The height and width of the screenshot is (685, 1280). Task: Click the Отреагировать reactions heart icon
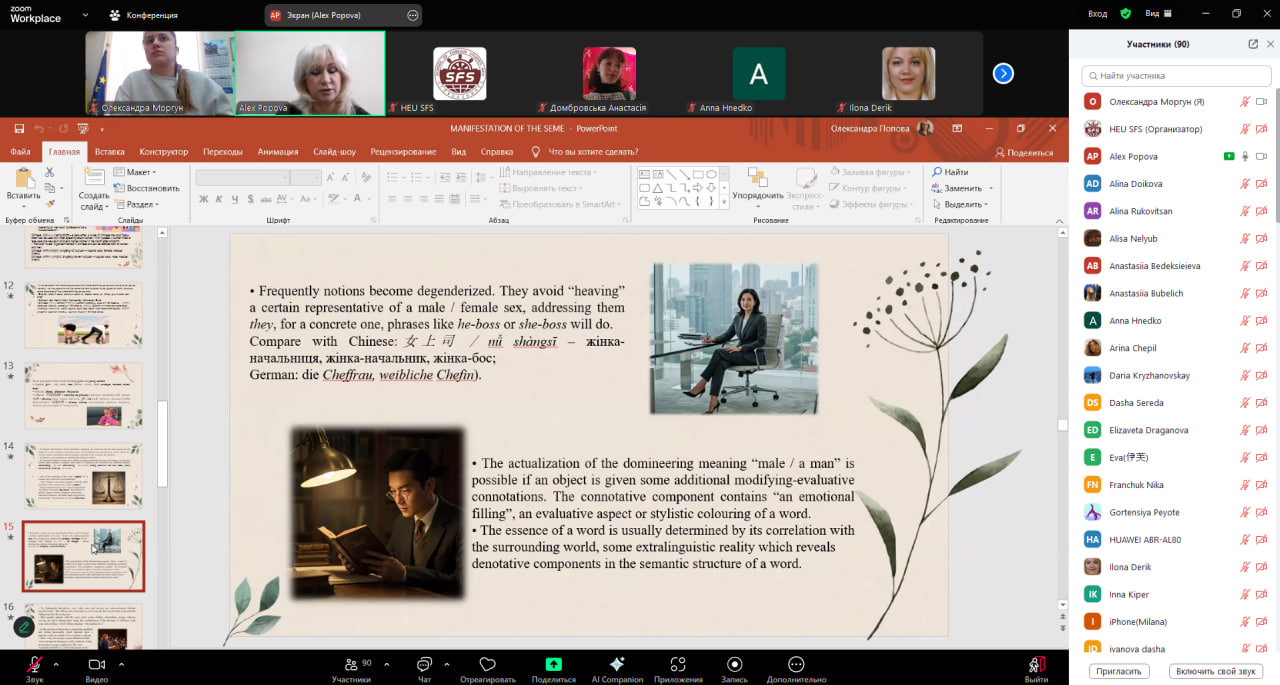488,665
